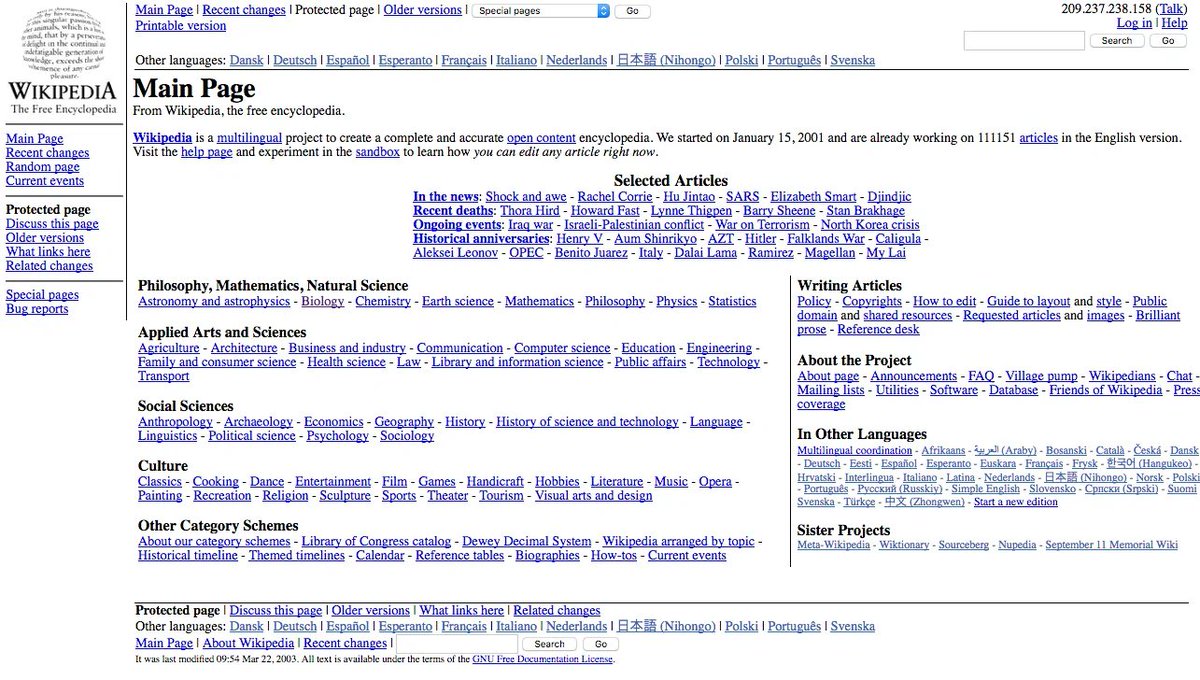
Task: Open Visual arts and design link
Action: click(593, 496)
